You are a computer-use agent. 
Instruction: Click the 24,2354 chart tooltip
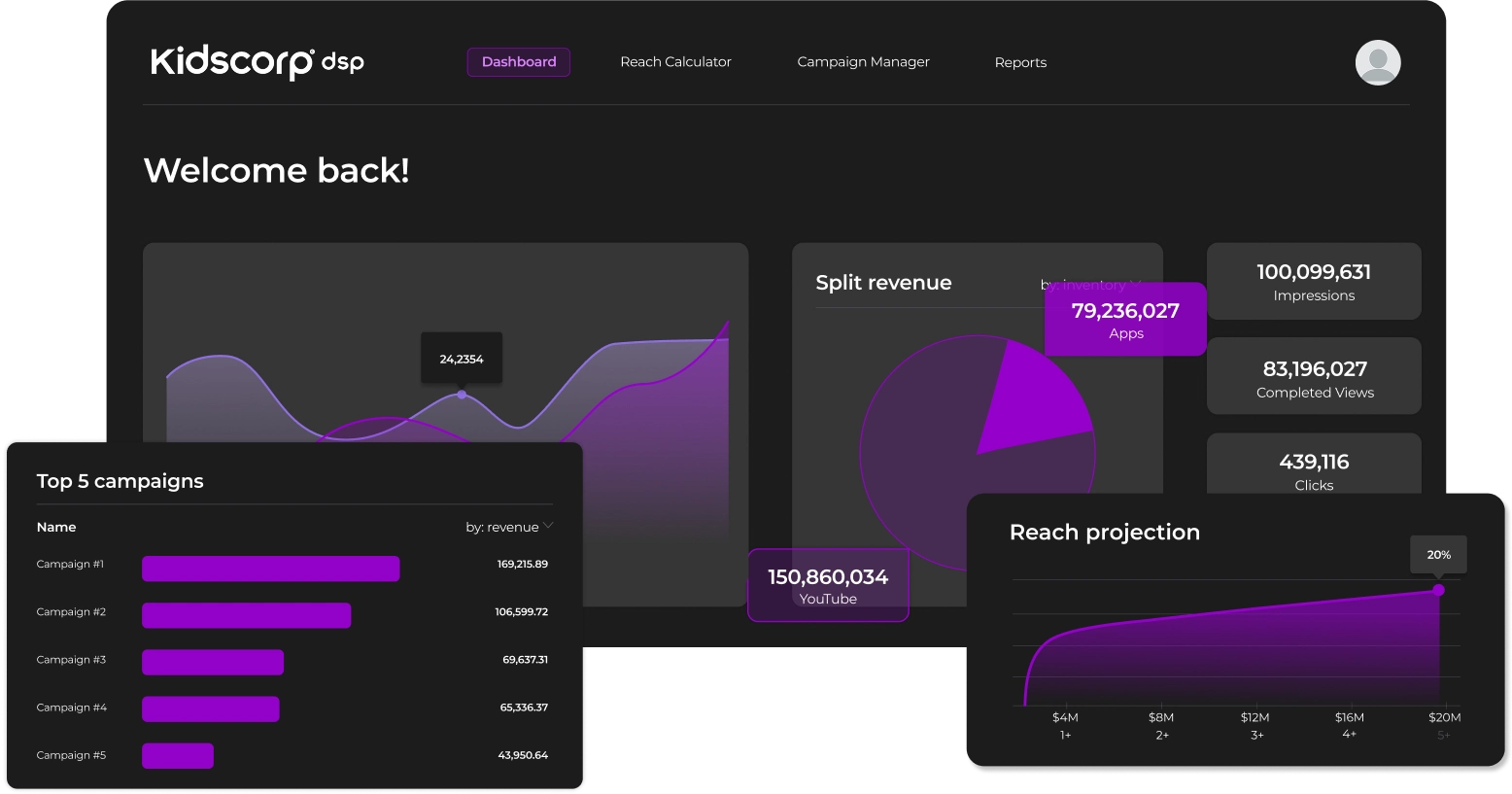[462, 359]
